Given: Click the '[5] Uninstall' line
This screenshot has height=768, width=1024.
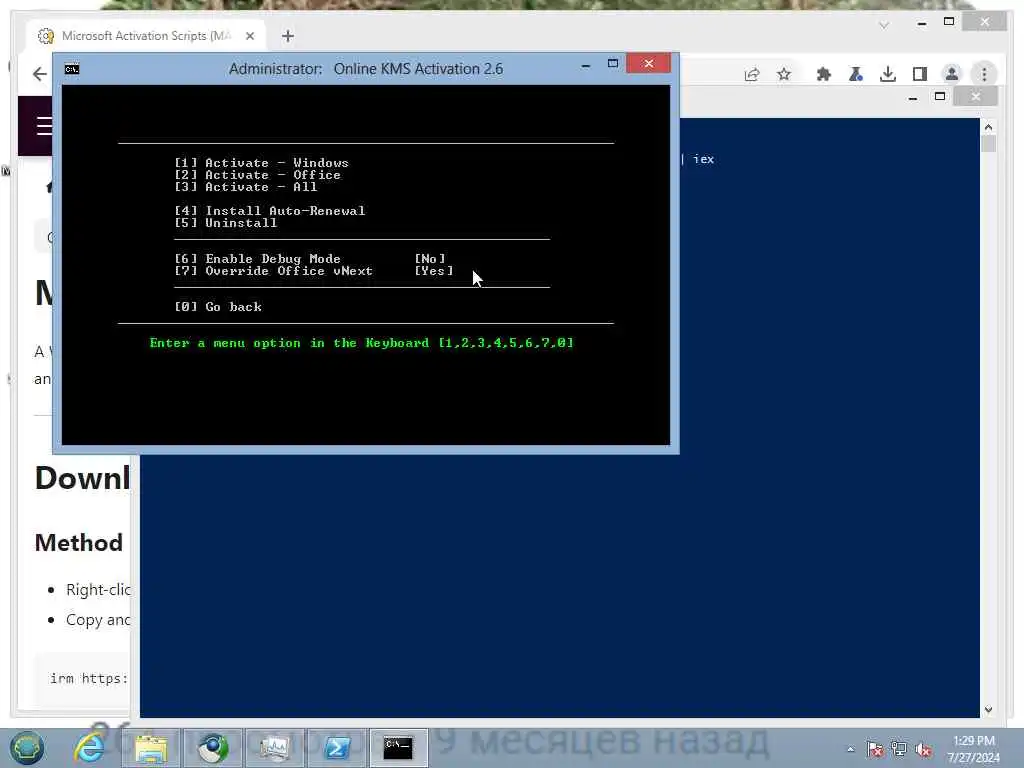Looking at the screenshot, I should pos(225,223).
